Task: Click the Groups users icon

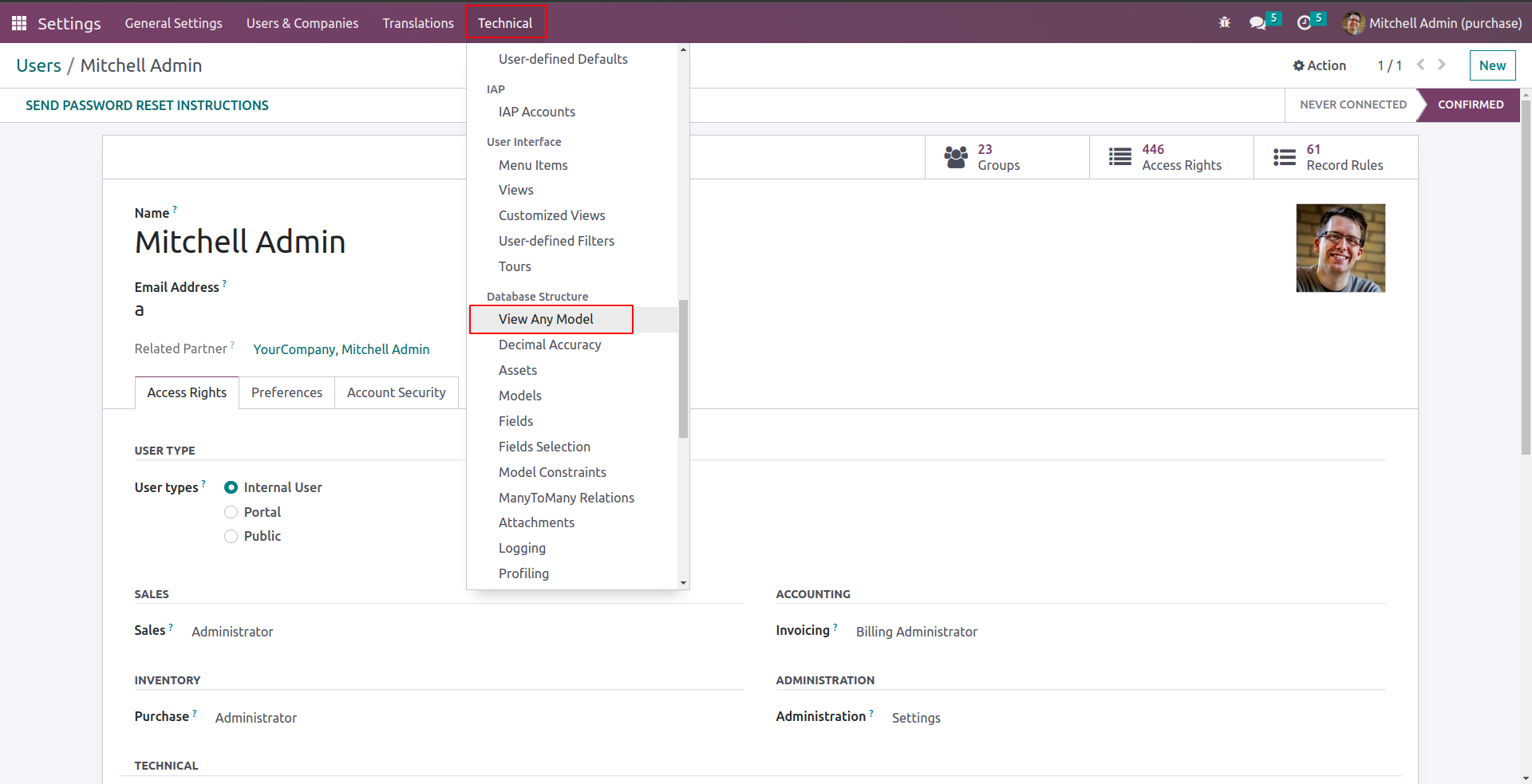Action: (x=956, y=157)
